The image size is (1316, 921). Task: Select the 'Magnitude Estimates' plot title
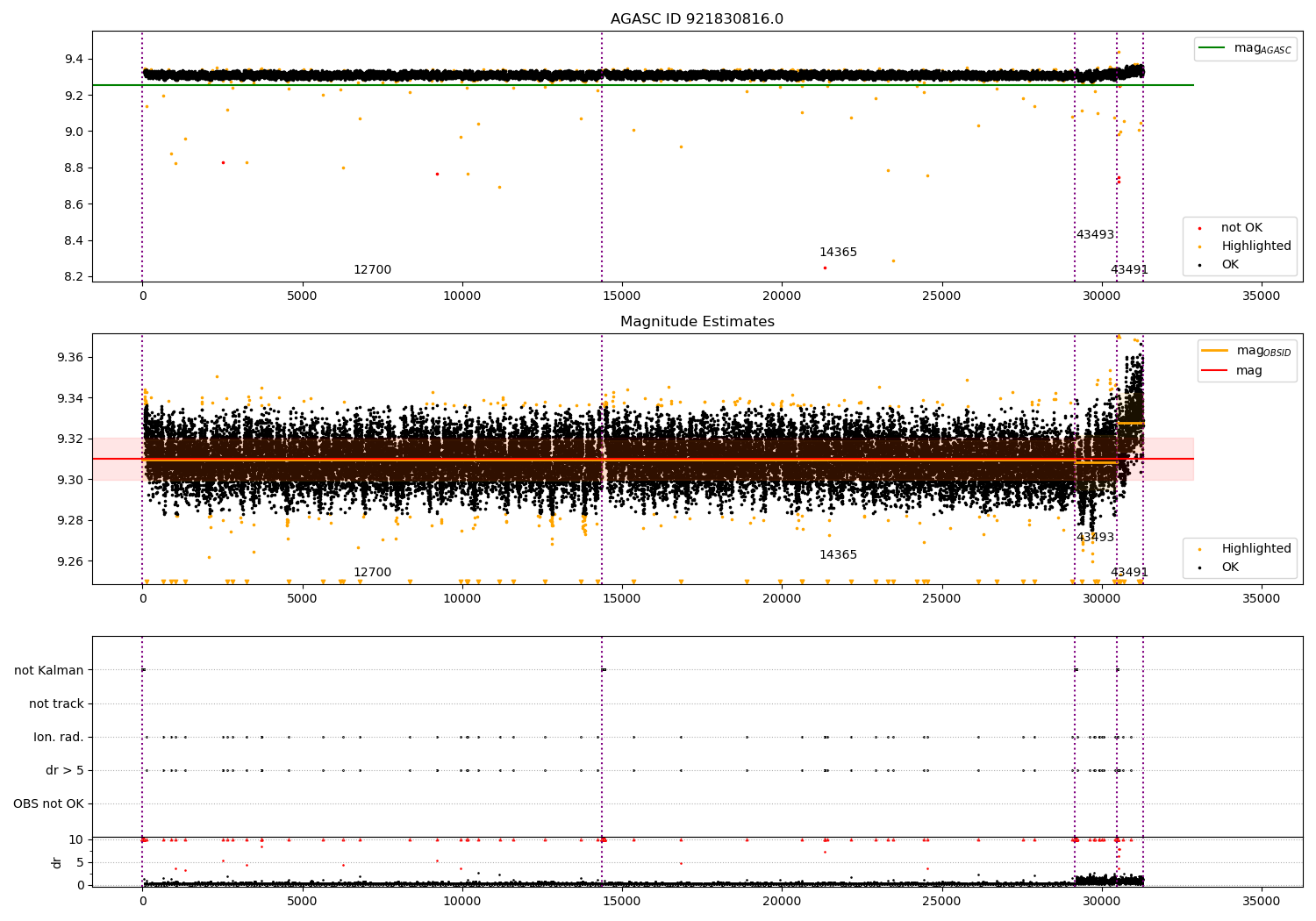(697, 322)
